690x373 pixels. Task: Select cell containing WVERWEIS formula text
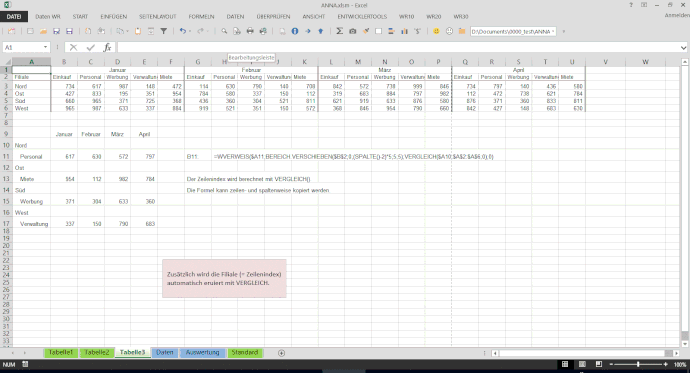pos(353,156)
